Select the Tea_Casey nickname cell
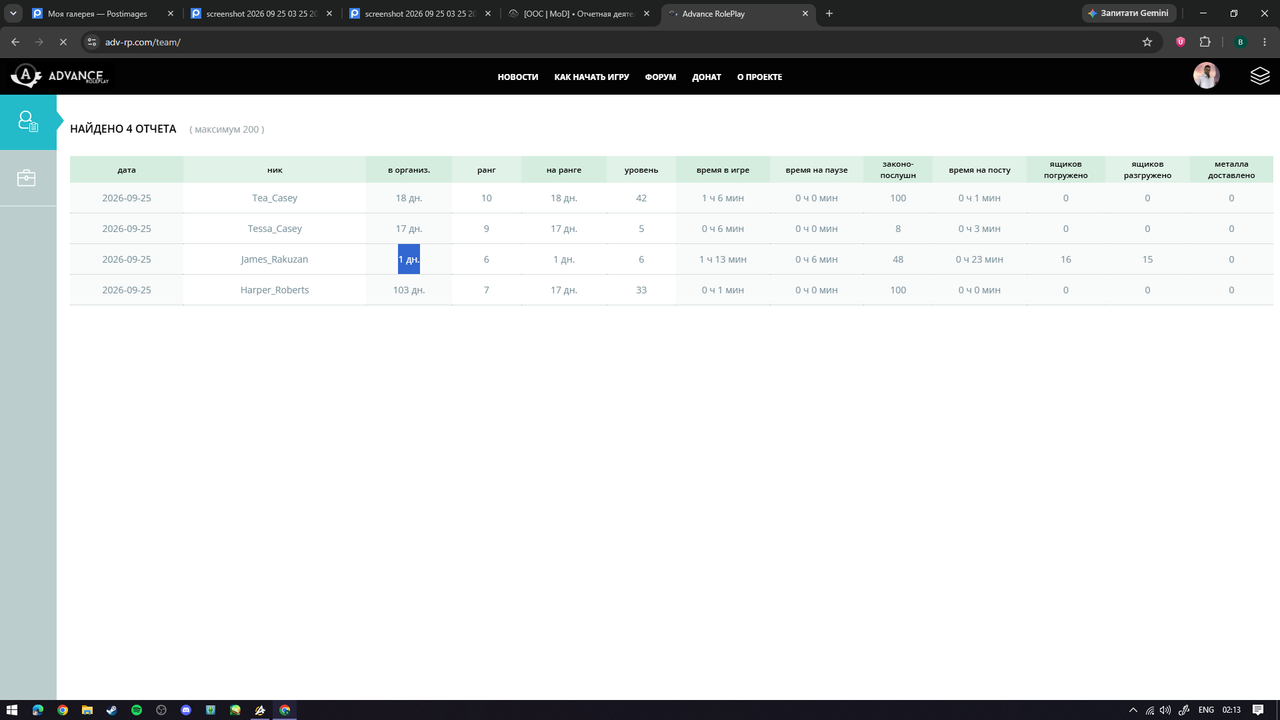This screenshot has width=1280, height=720. pyautogui.click(x=275, y=198)
